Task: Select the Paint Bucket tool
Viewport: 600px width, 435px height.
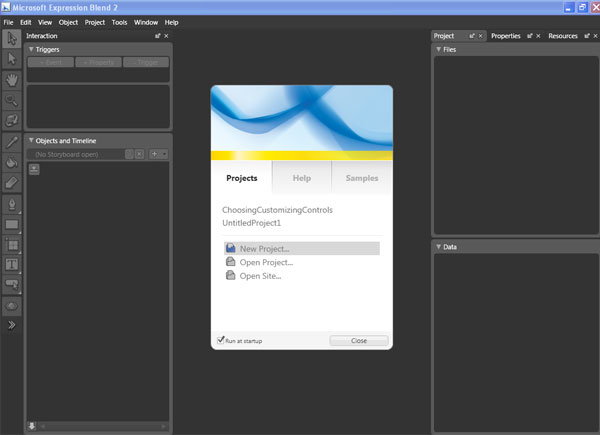Action: tap(11, 163)
